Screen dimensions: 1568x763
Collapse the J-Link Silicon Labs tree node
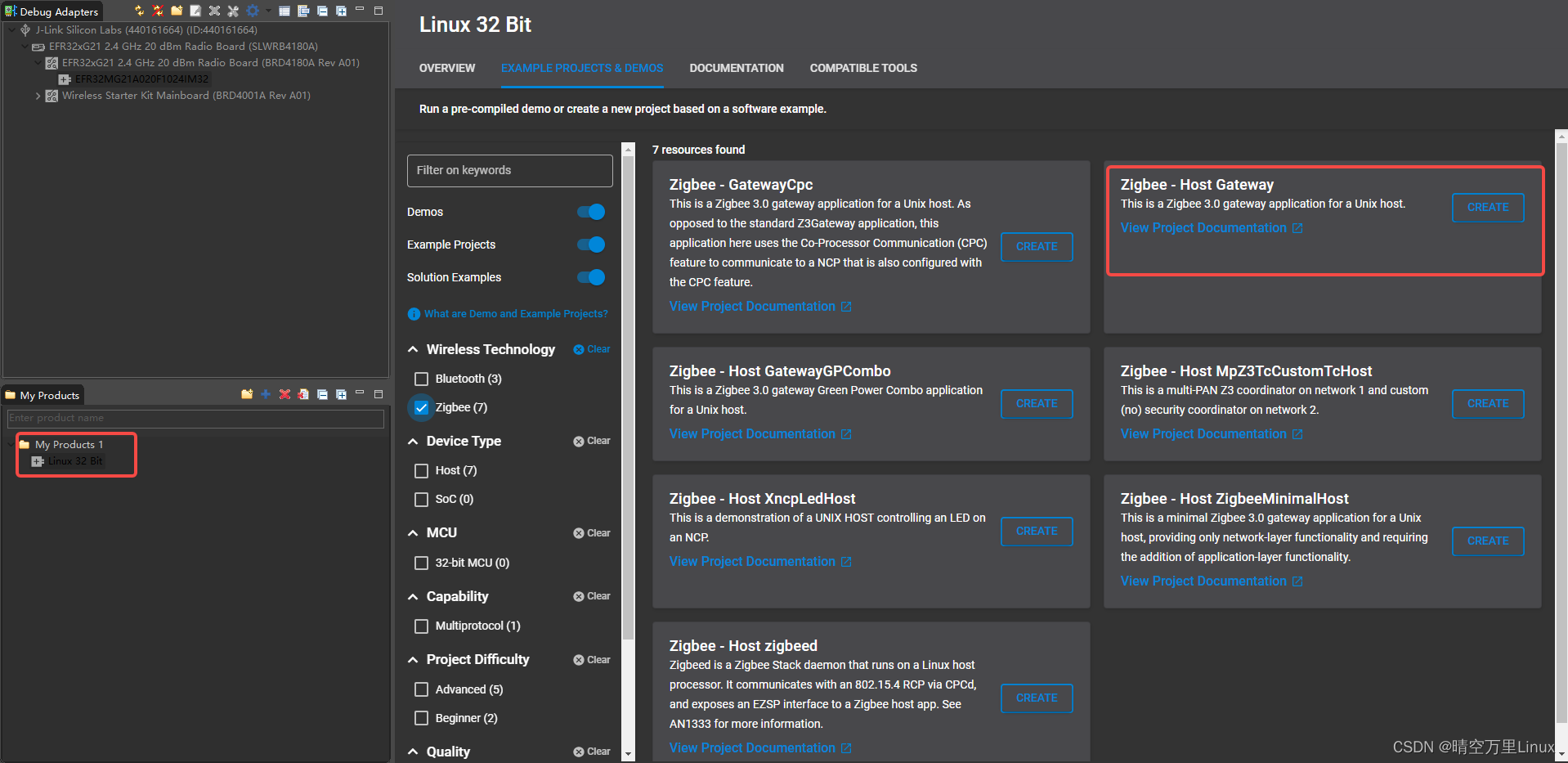(11, 30)
